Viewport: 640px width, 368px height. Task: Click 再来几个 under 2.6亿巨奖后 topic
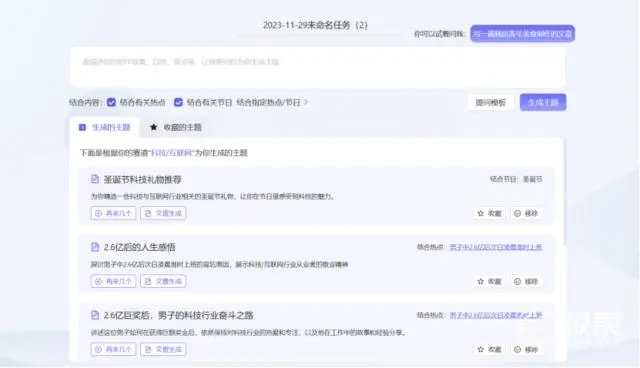coord(113,350)
